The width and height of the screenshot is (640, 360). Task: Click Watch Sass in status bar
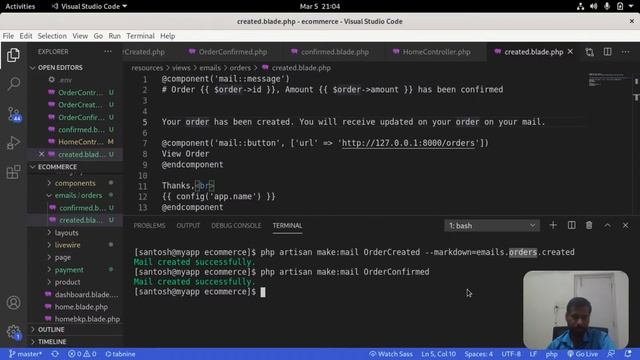point(391,354)
